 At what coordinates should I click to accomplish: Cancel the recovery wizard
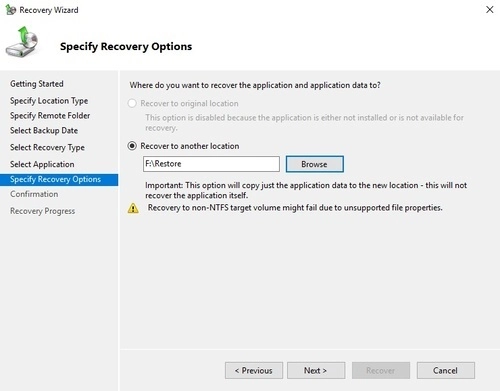[446, 370]
